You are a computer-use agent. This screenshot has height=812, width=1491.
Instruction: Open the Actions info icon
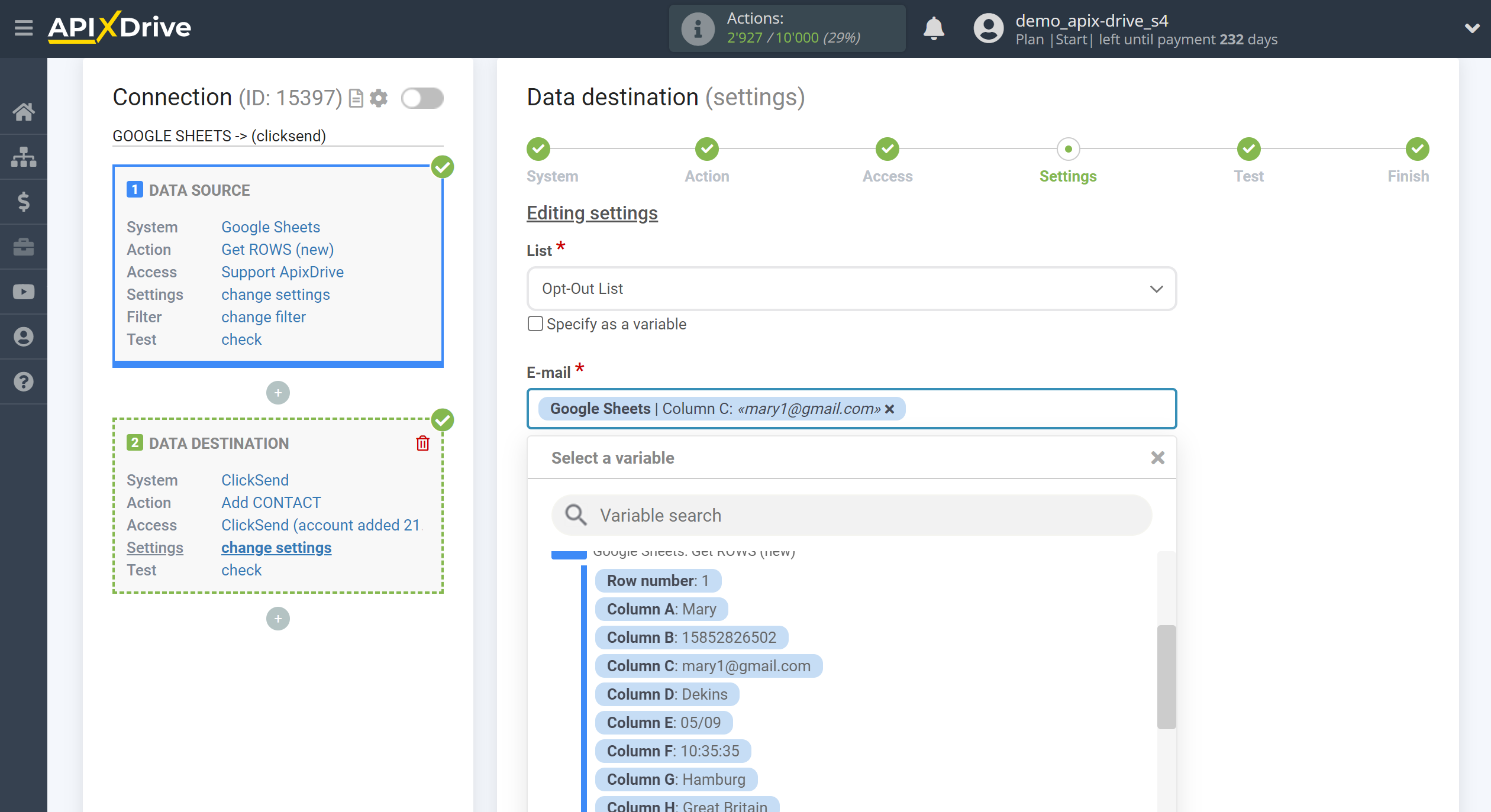[698, 28]
